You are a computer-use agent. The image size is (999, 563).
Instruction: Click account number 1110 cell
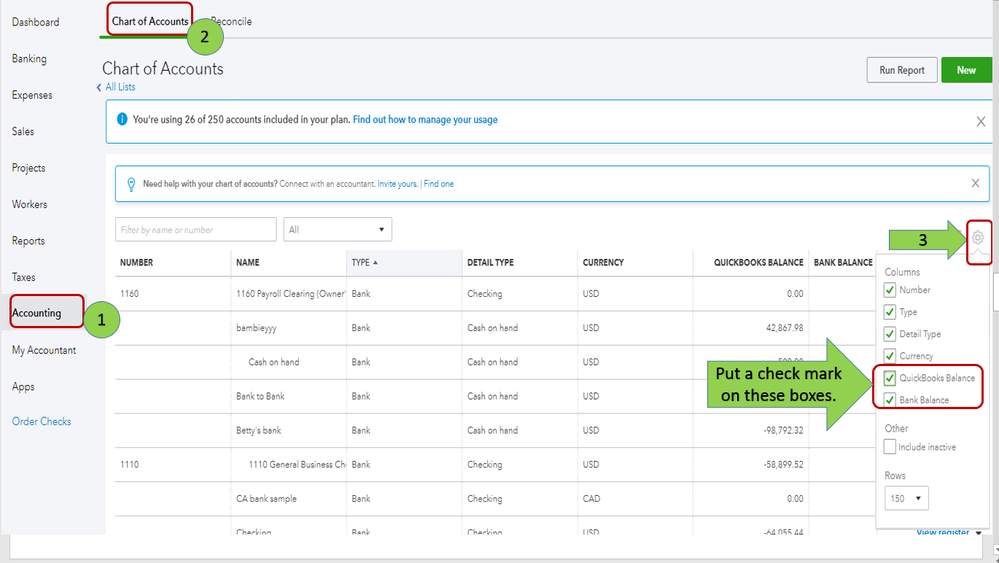[x=129, y=464]
